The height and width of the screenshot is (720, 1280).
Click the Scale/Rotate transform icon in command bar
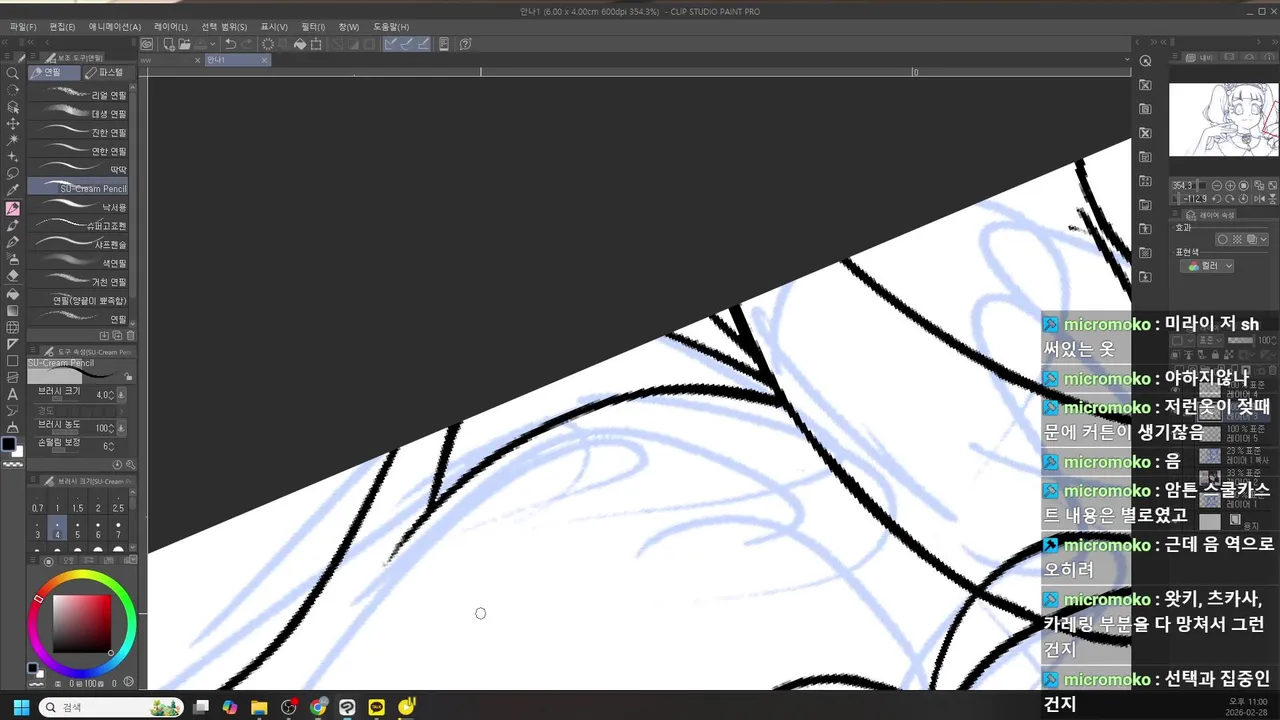point(316,44)
